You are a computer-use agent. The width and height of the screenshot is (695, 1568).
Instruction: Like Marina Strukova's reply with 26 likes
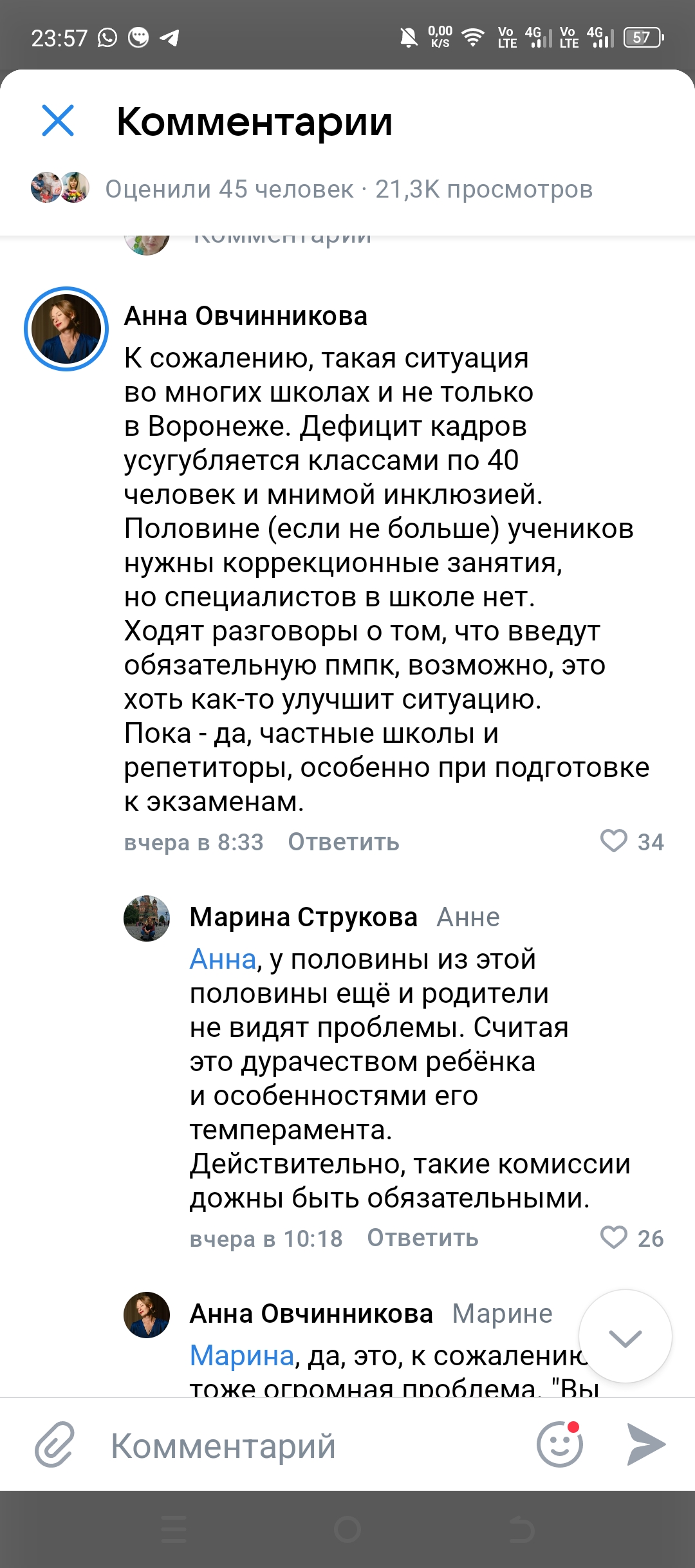614,1238
